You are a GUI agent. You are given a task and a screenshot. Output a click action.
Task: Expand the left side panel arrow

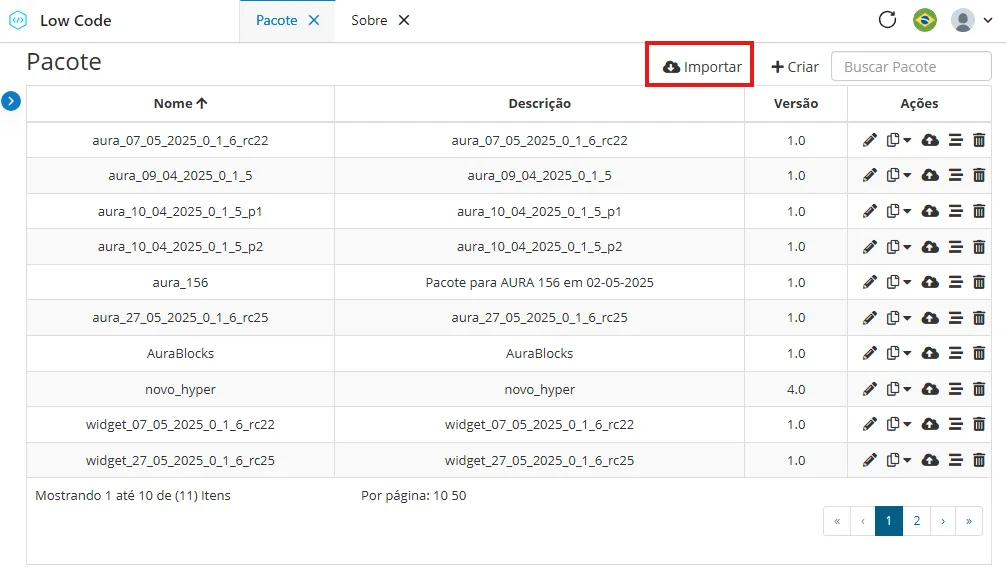click(x=11, y=101)
